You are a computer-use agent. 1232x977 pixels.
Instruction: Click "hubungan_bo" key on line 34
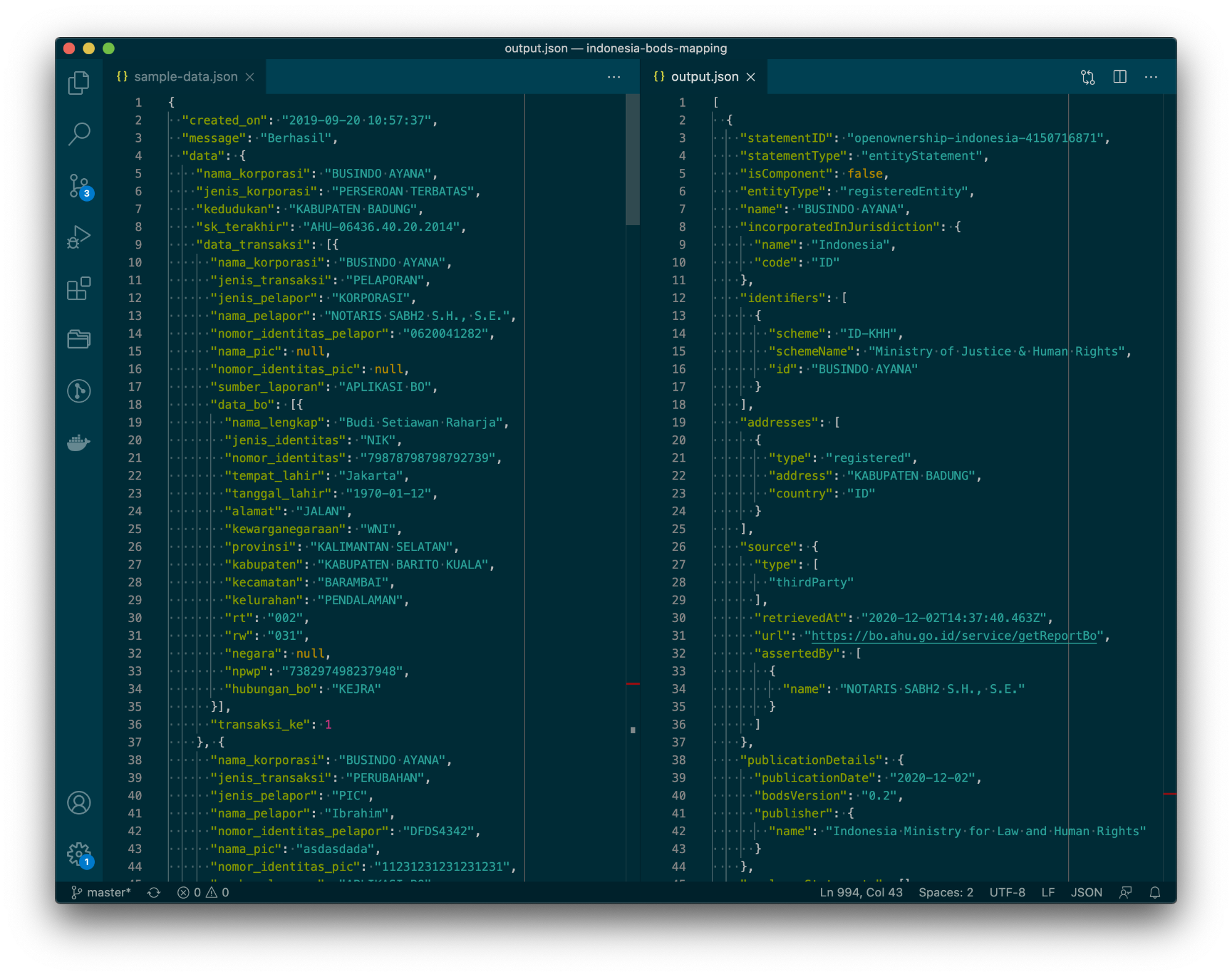coord(271,689)
